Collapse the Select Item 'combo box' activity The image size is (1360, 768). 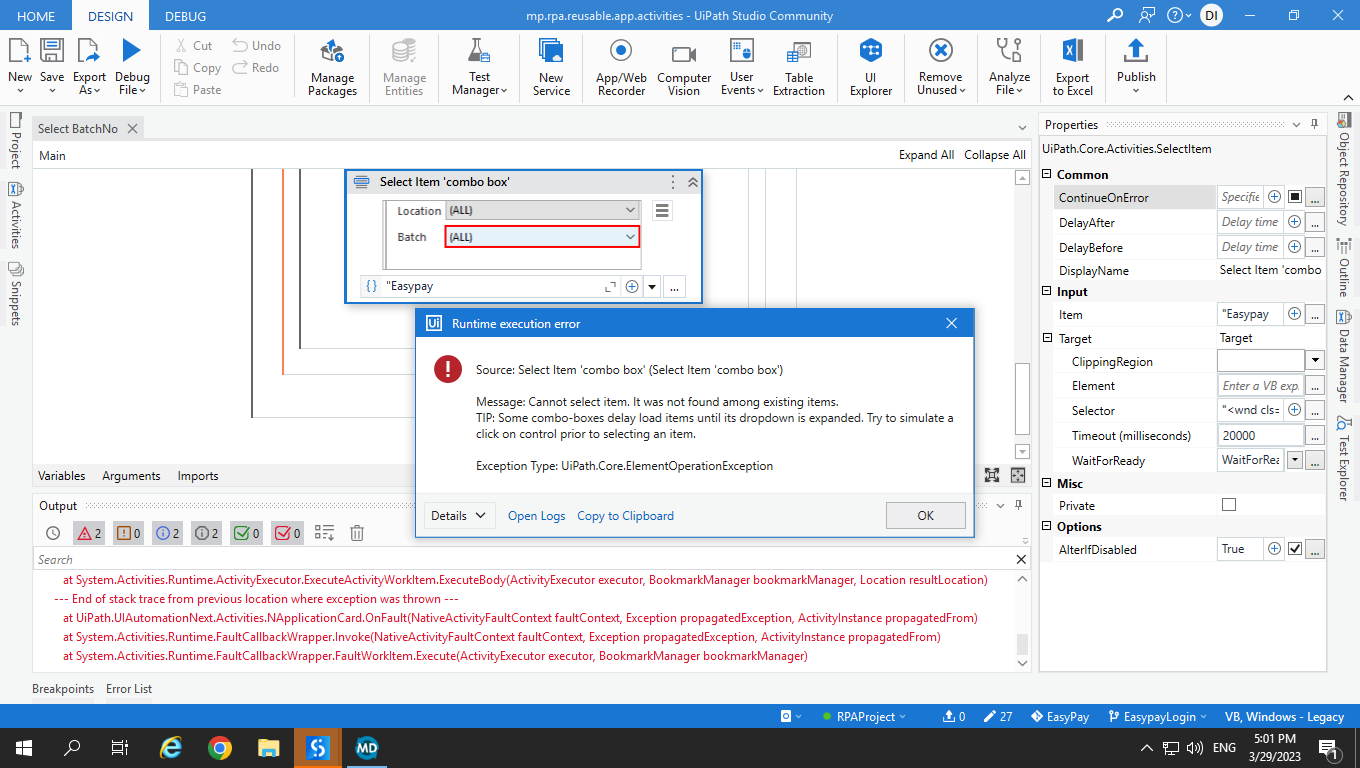coord(693,182)
